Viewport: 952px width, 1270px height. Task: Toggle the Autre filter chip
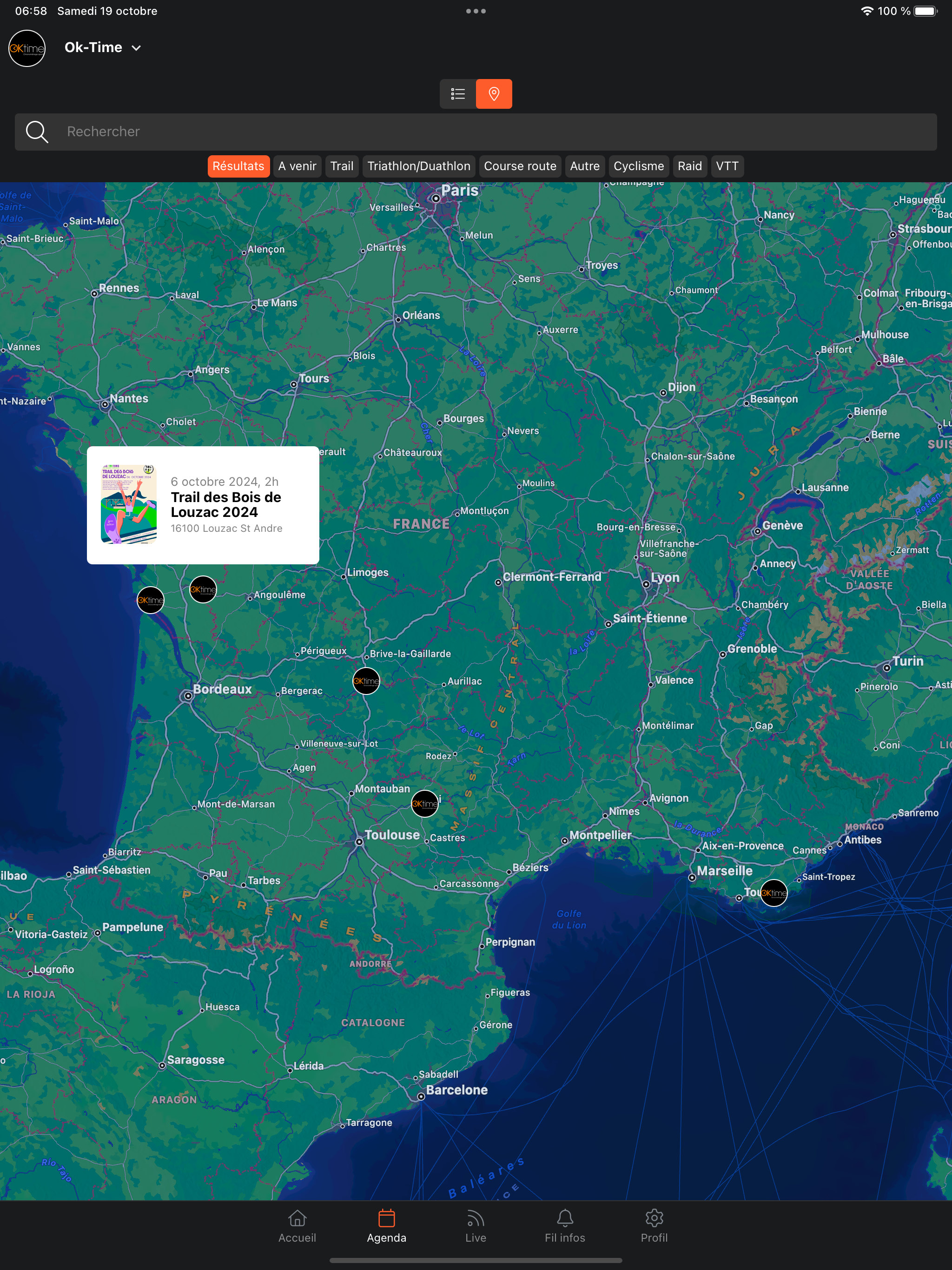coord(585,166)
